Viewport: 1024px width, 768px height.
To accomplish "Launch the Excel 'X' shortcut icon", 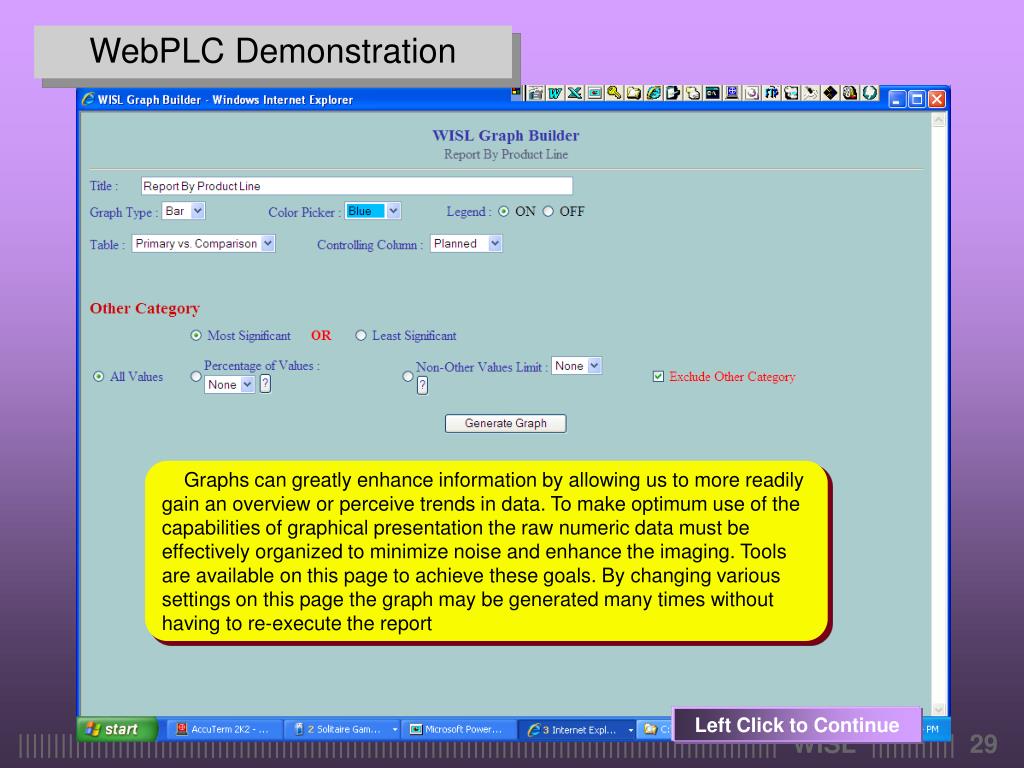I will tap(575, 93).
